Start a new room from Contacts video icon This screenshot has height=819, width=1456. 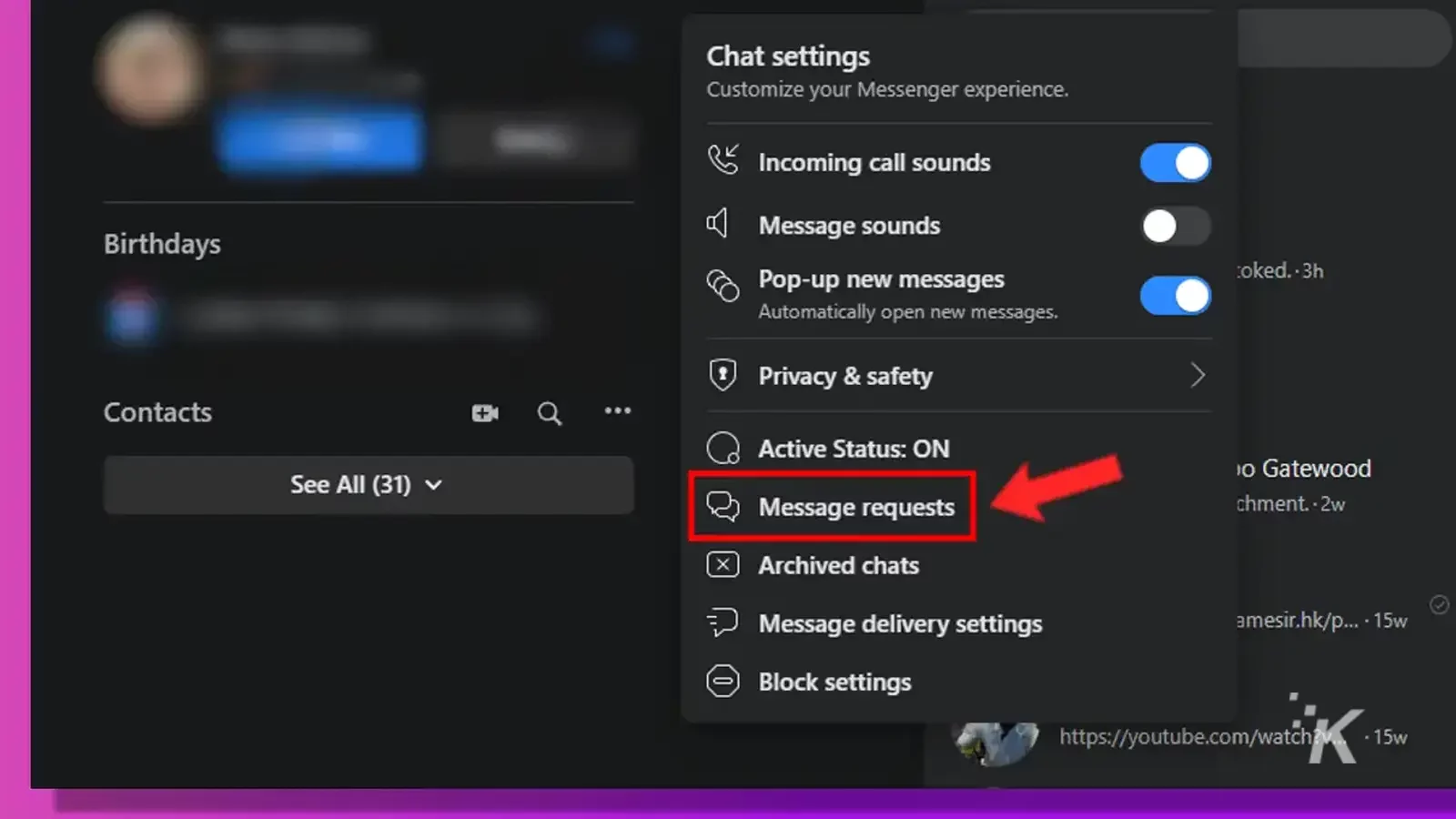coord(485,413)
